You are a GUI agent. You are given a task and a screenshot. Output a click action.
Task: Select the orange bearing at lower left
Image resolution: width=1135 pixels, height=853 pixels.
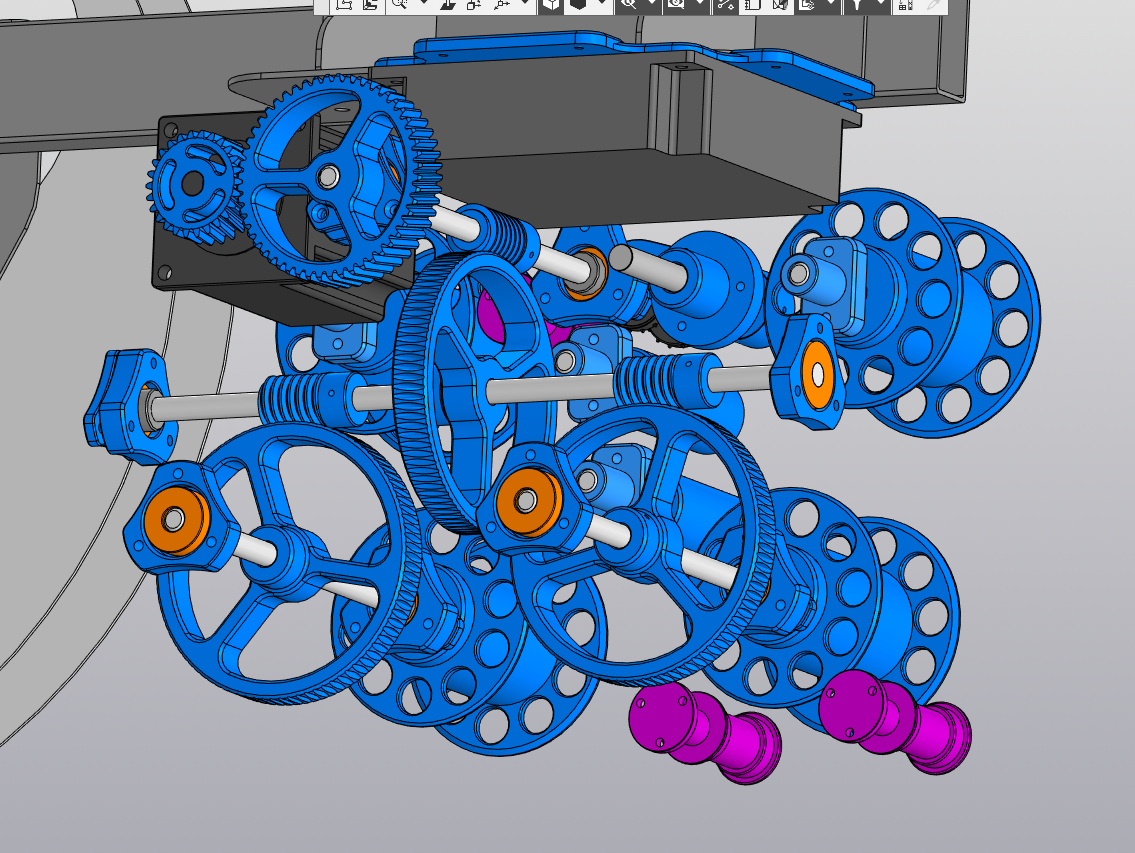[x=176, y=520]
